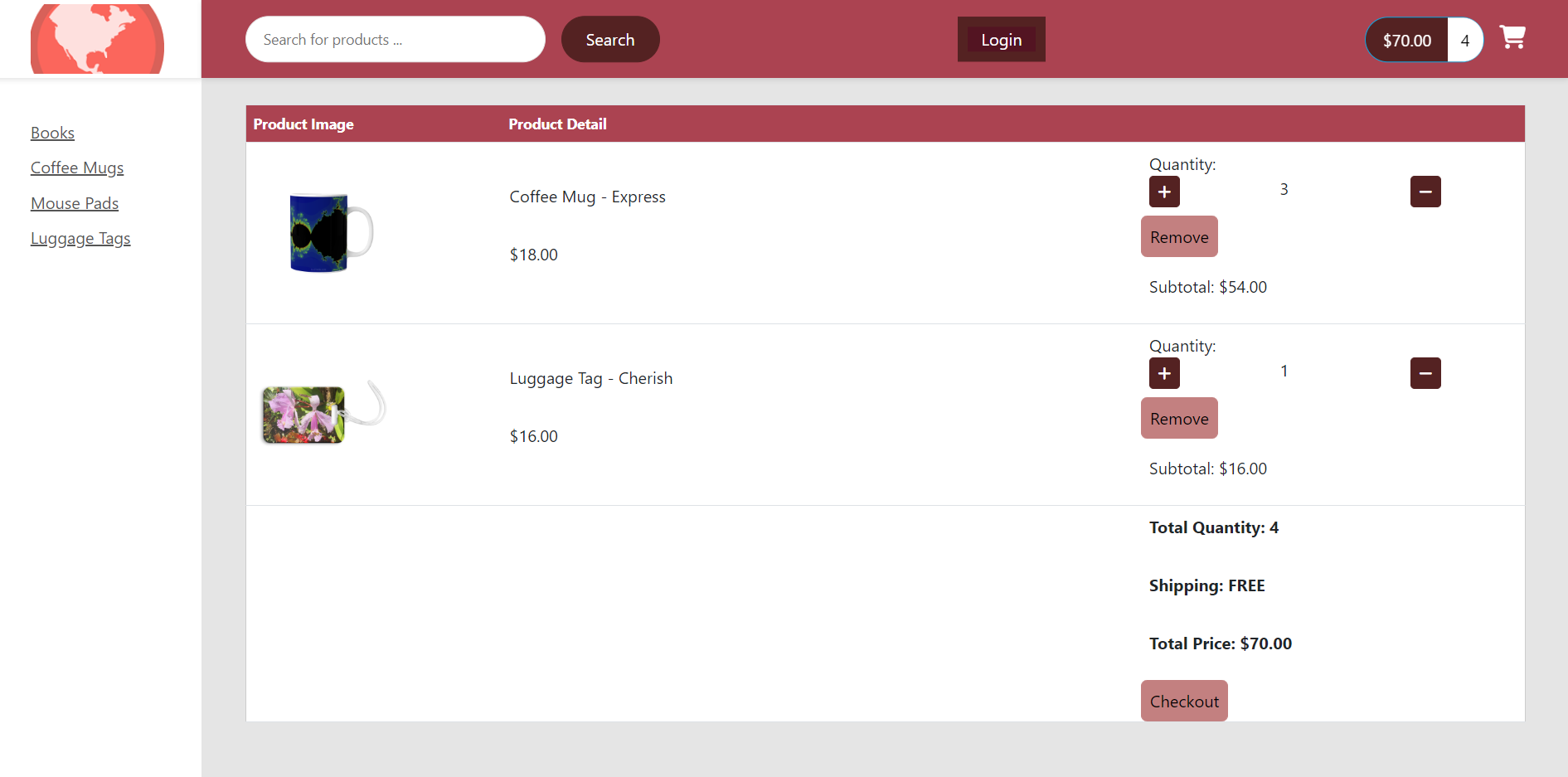Remove the Coffee Mug from cart
Image resolution: width=1568 pixels, height=777 pixels.
(1179, 236)
